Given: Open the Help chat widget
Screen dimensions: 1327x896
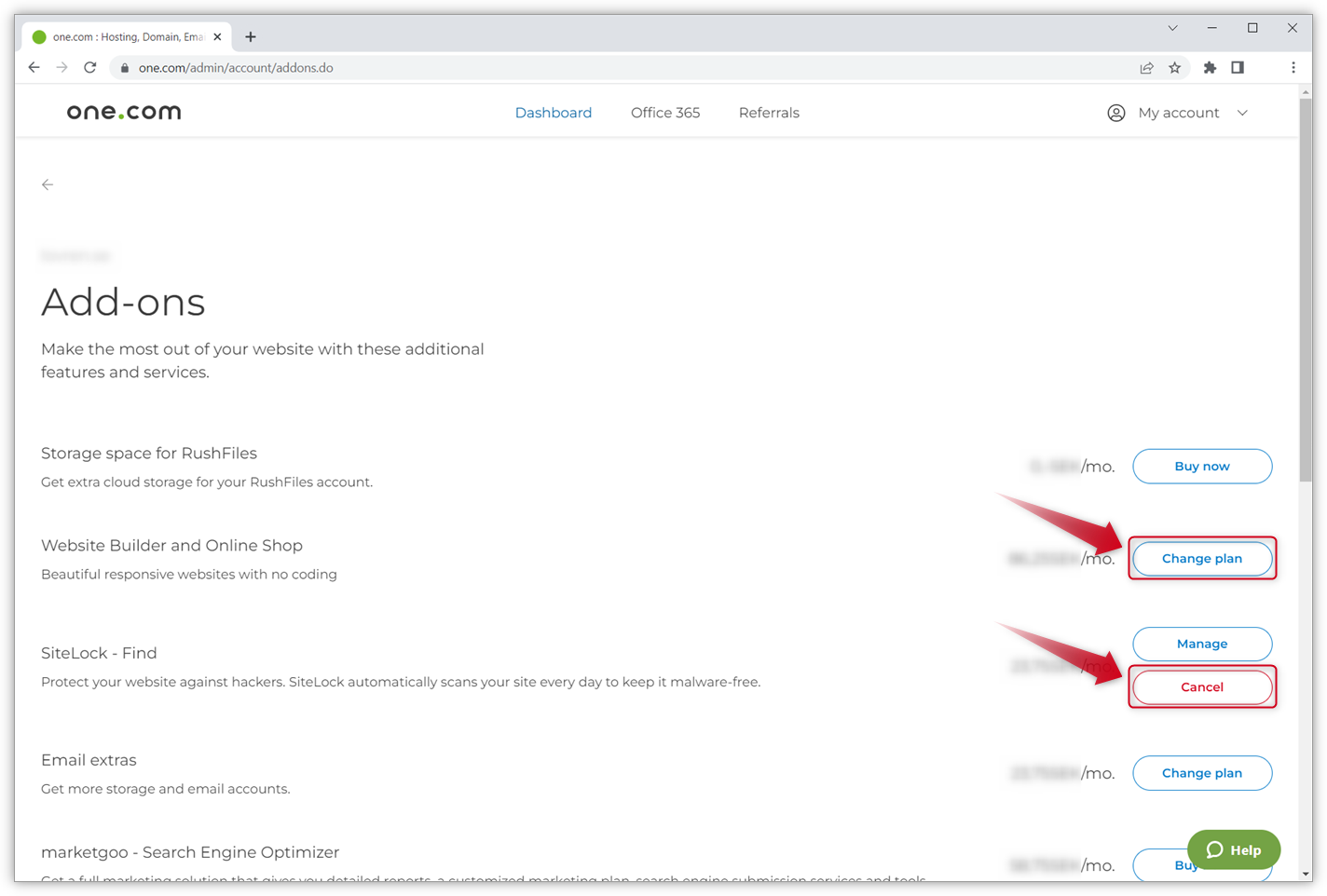Looking at the screenshot, I should pyautogui.click(x=1234, y=849).
